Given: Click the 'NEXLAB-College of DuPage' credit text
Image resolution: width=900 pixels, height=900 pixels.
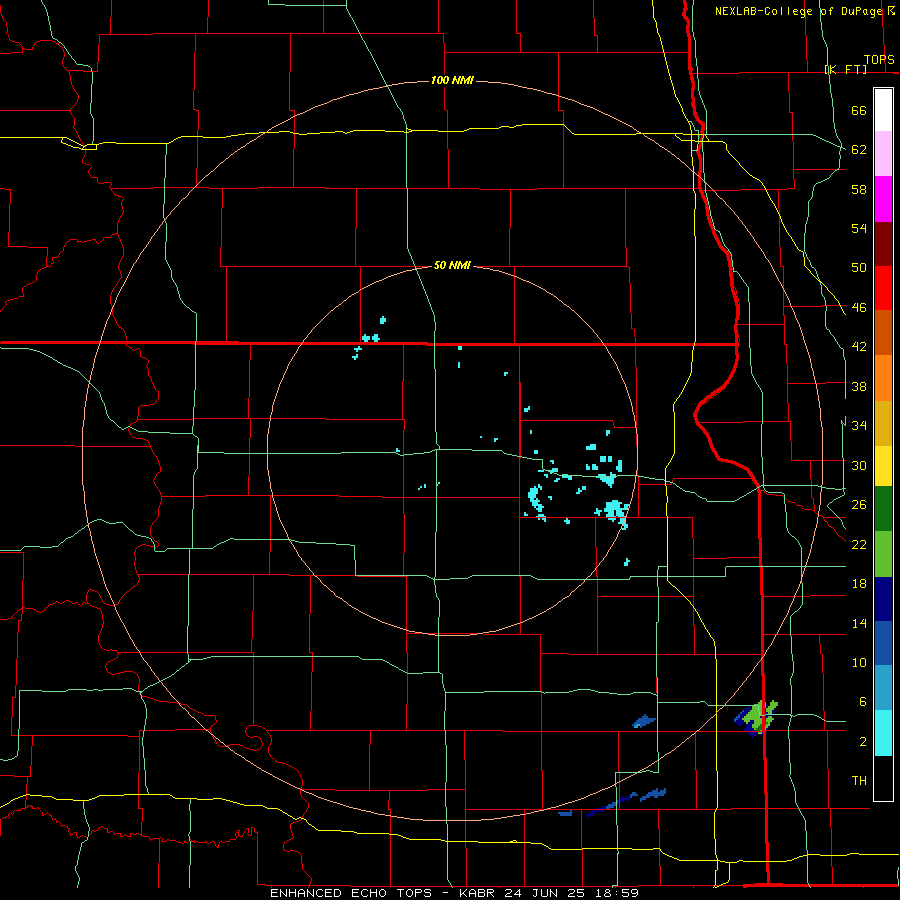Looking at the screenshot, I should click(x=798, y=11).
